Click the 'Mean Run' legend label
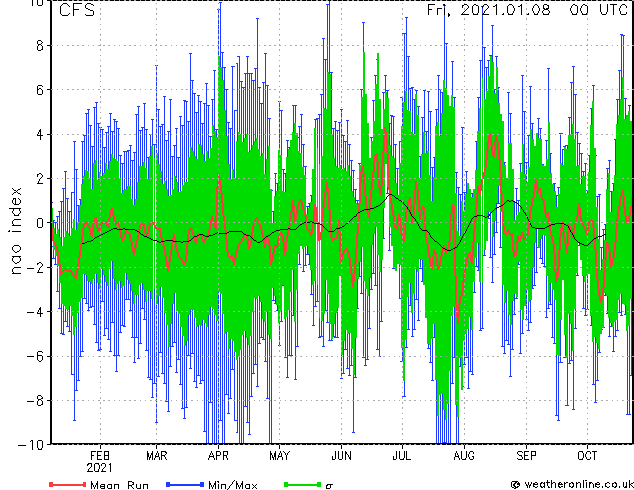634x490 pixels. pos(119,485)
